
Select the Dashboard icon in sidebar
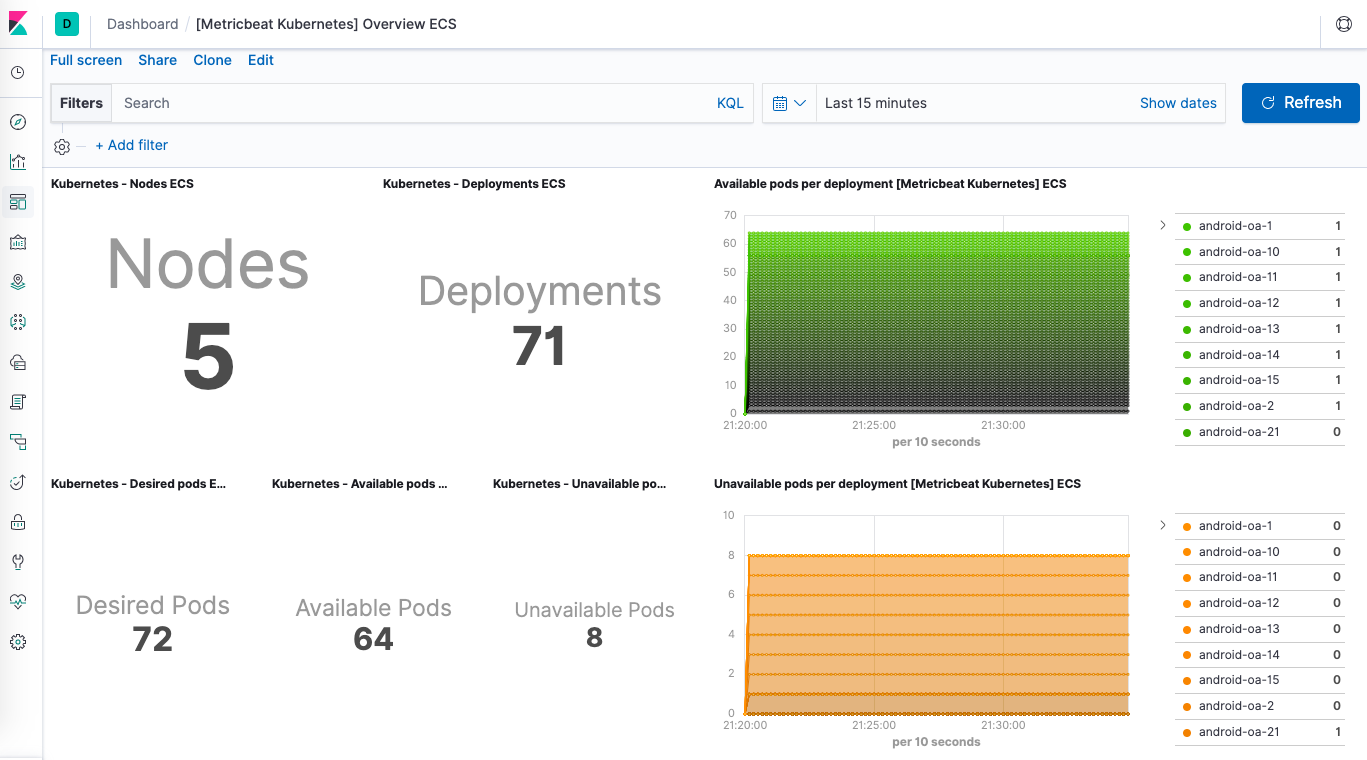pos(18,202)
